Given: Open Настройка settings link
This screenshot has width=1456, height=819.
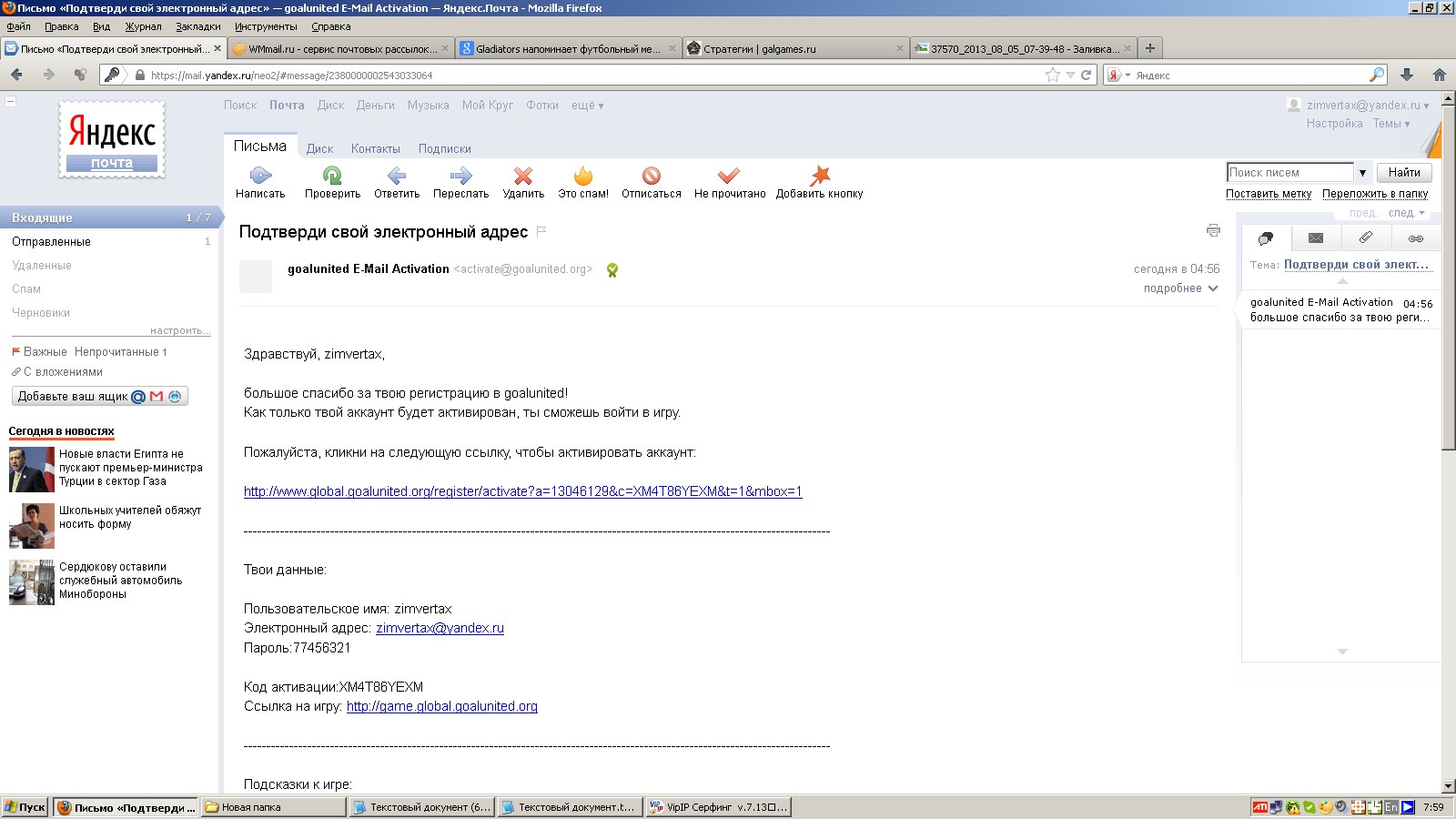Looking at the screenshot, I should [x=1334, y=124].
